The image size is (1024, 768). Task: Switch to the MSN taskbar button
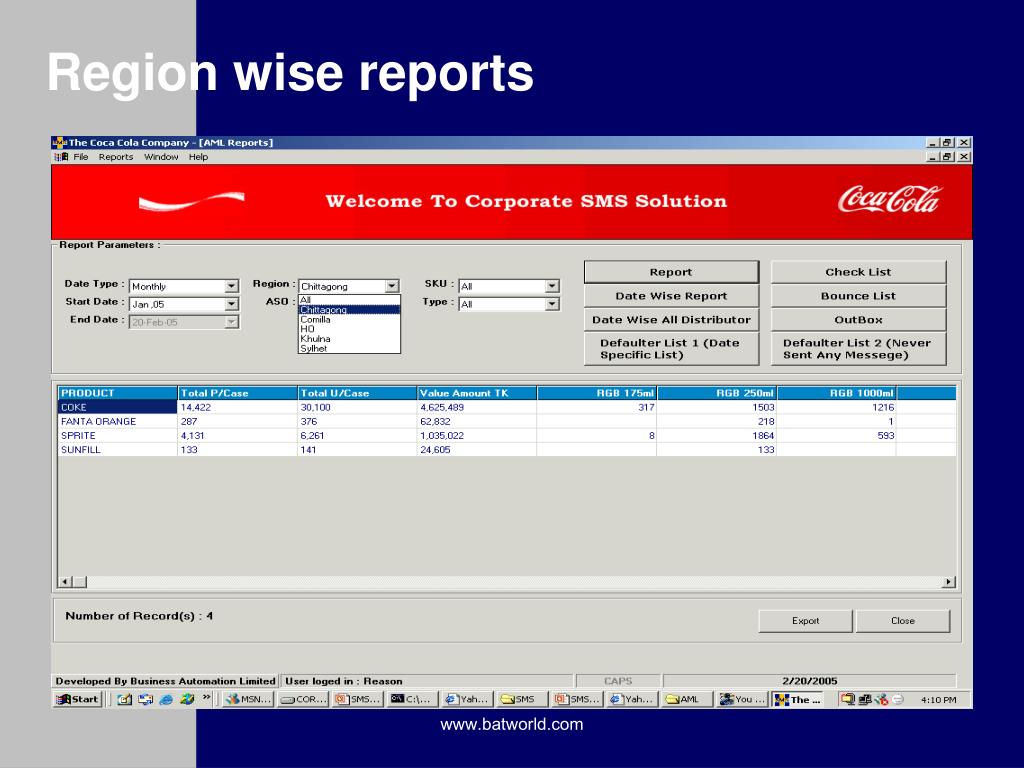pyautogui.click(x=248, y=699)
